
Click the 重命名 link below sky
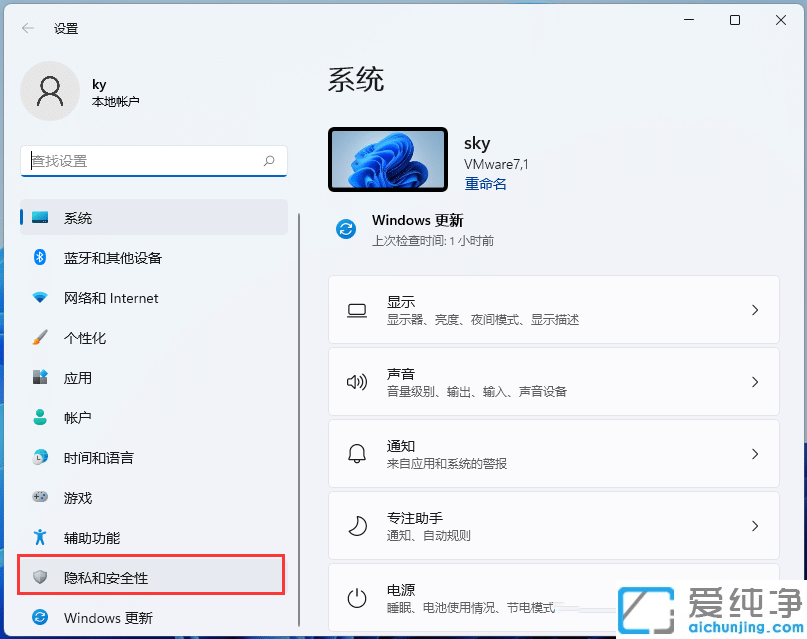(x=485, y=184)
